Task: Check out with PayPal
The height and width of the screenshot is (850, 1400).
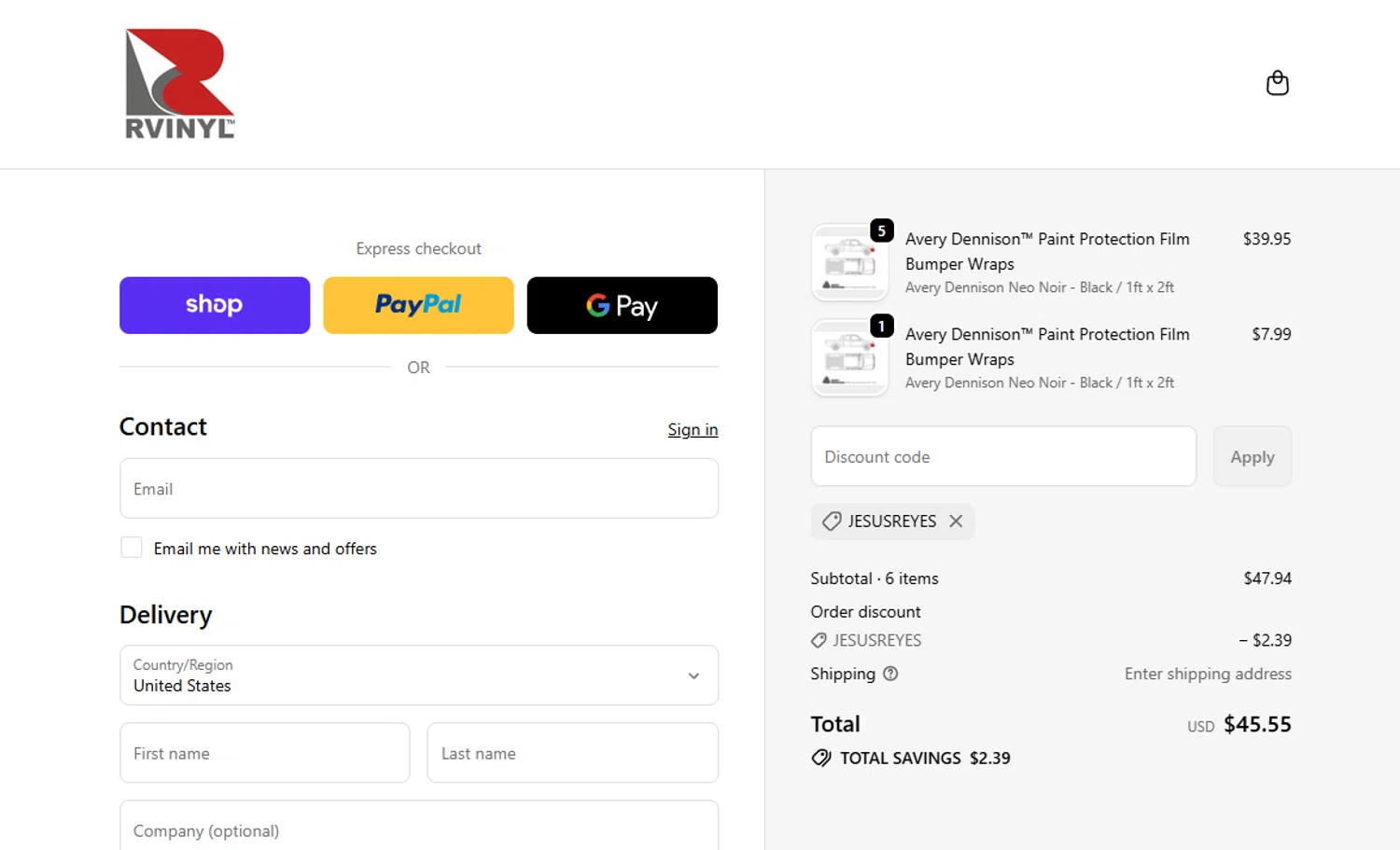Action: pyautogui.click(x=418, y=305)
